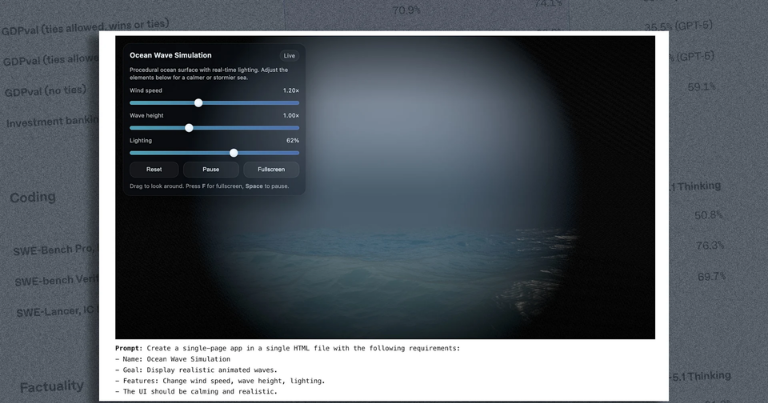This screenshot has height=403, width=768.
Task: Click the Wind speed label text
Action: pos(146,91)
